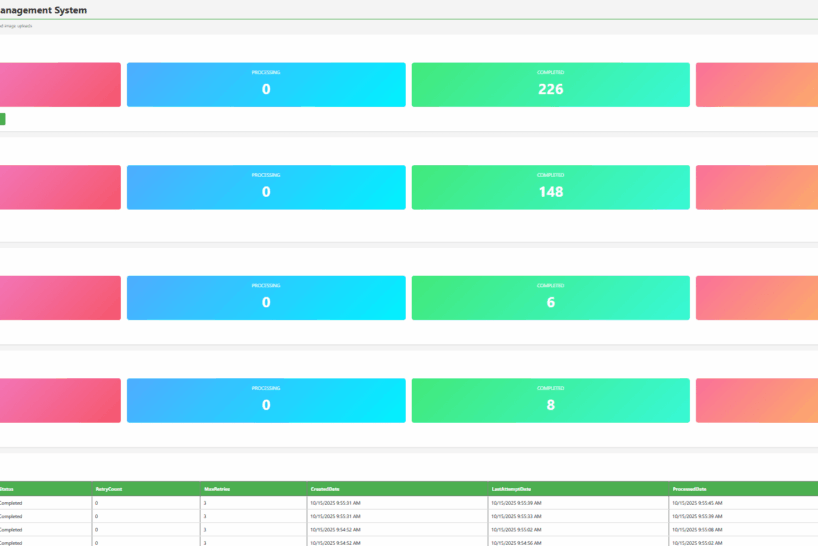Screen dimensions: 818x546
Task: Sort table by MaxRetries column header
Action: 254,489
